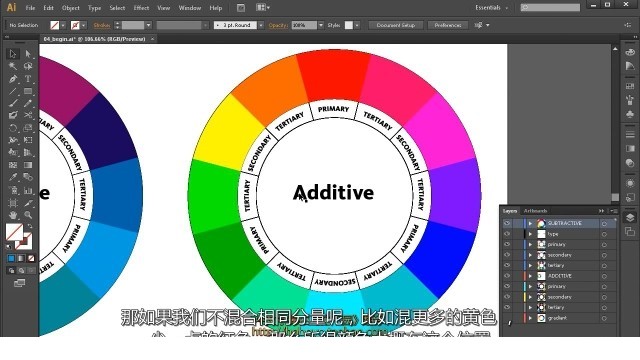Open the Effect menu
640x360 pixels.
pyautogui.click(x=141, y=8)
